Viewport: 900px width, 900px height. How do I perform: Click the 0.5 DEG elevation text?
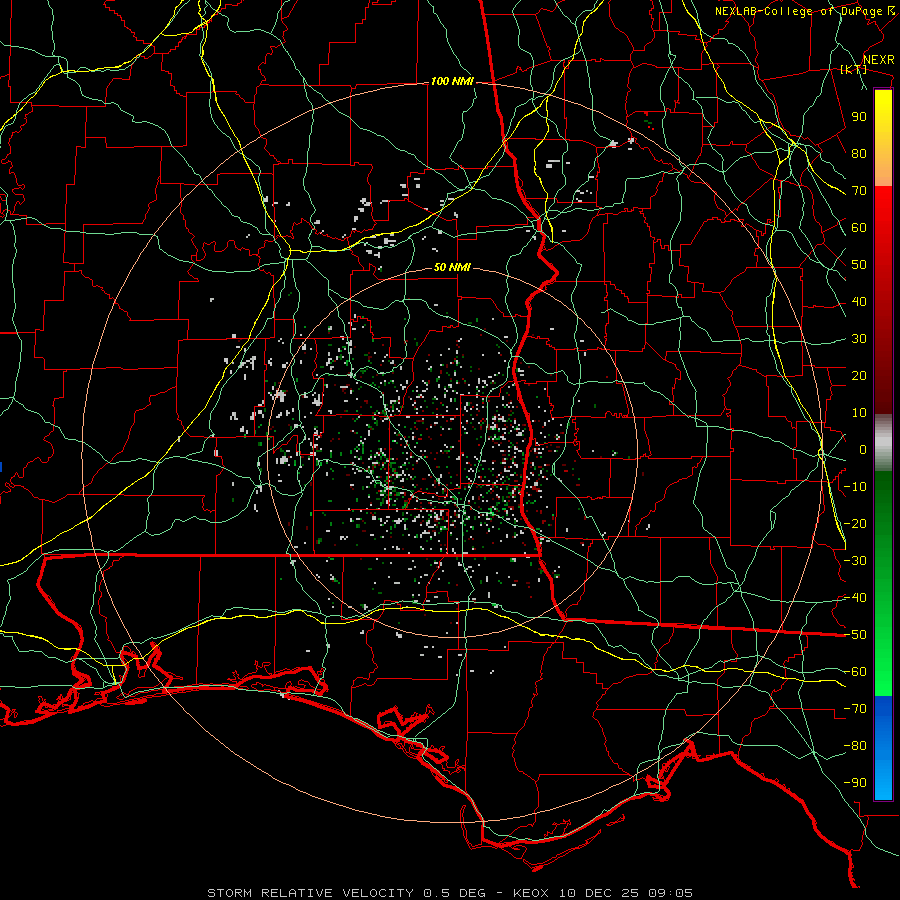[455, 893]
